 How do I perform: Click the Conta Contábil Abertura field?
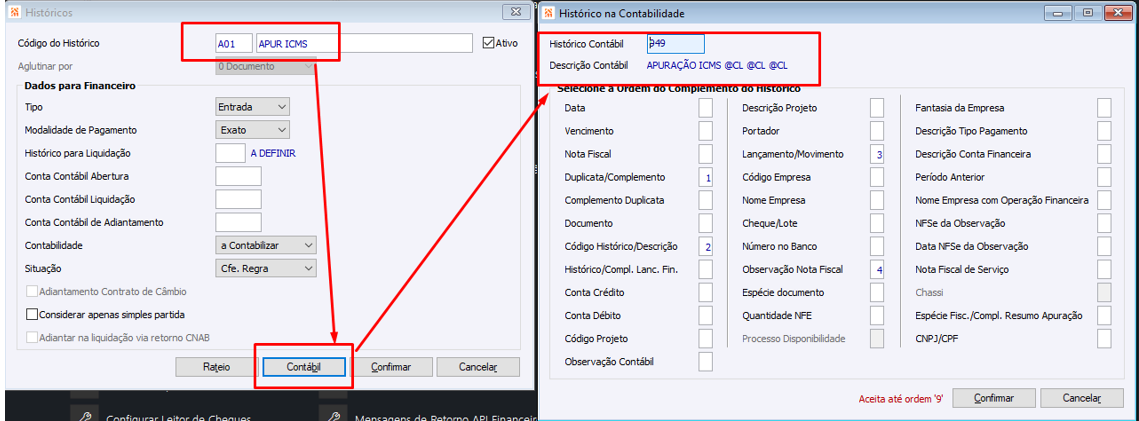click(238, 176)
